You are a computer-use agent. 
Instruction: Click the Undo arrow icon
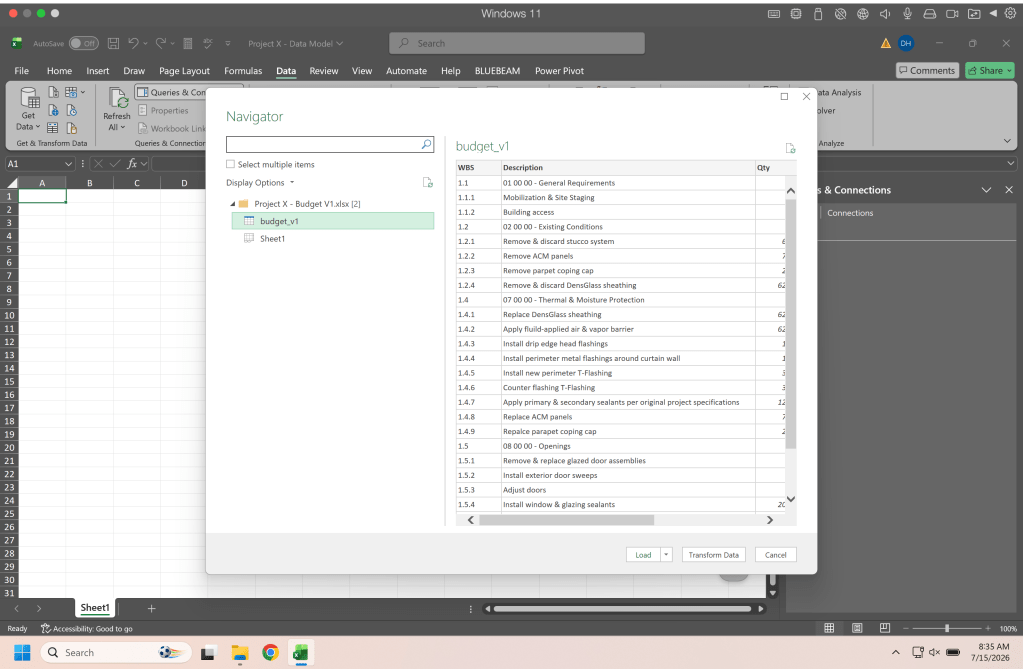click(133, 43)
